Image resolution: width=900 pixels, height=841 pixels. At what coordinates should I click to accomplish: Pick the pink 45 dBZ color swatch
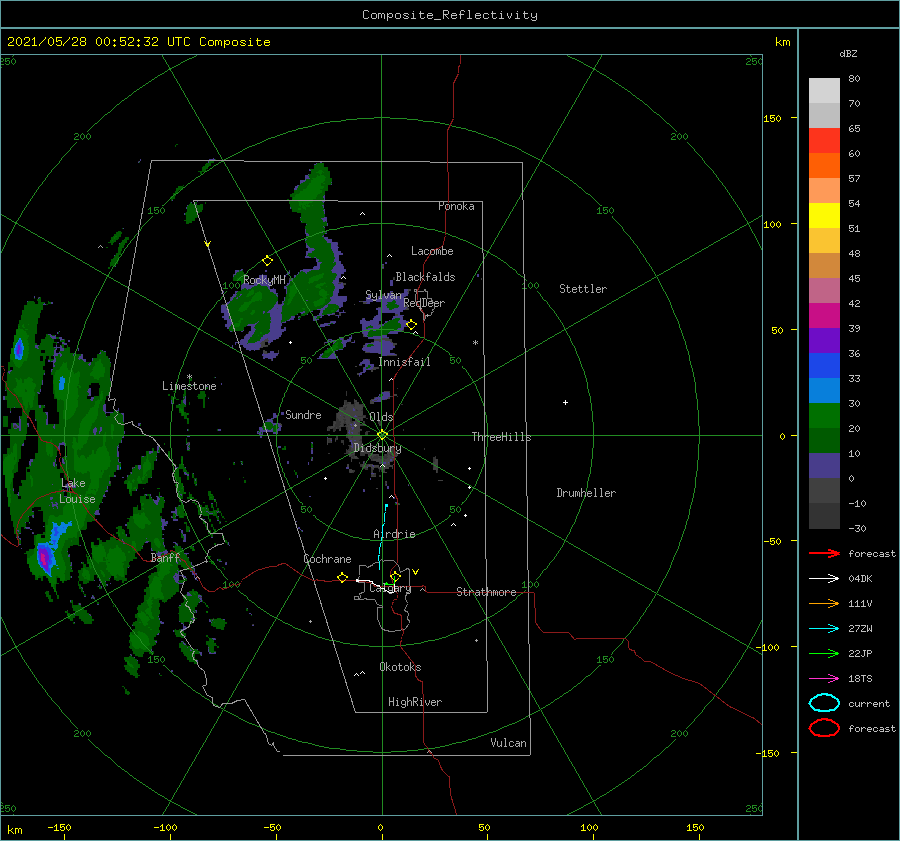point(824,290)
